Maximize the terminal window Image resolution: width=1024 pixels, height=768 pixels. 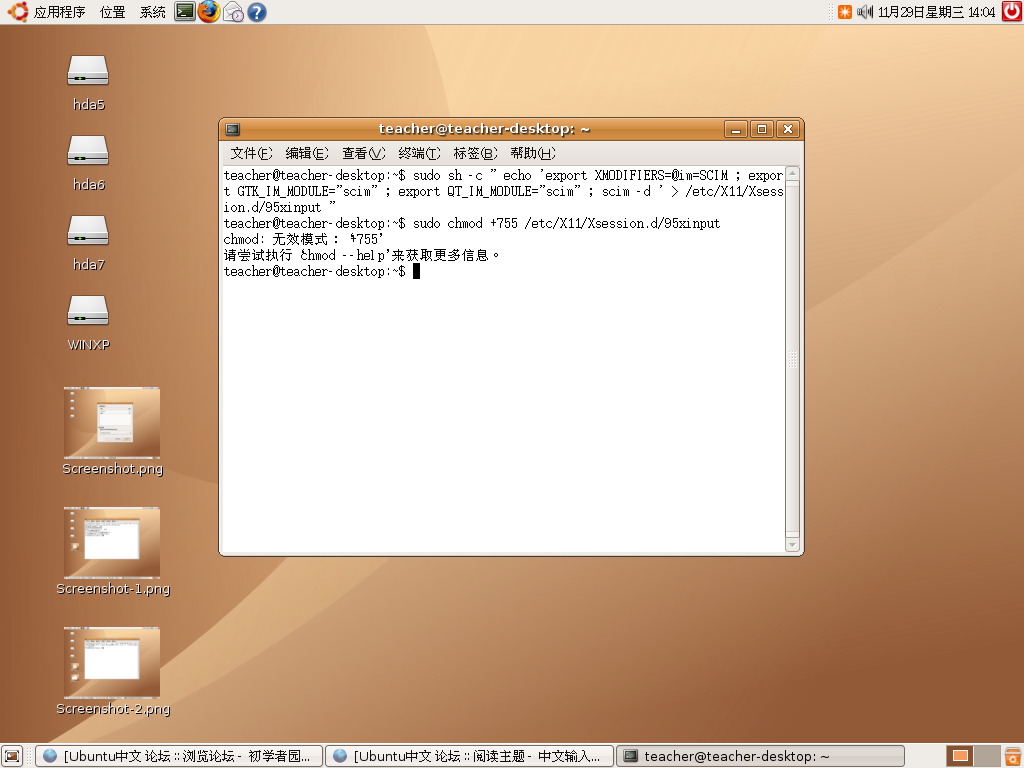(x=761, y=129)
